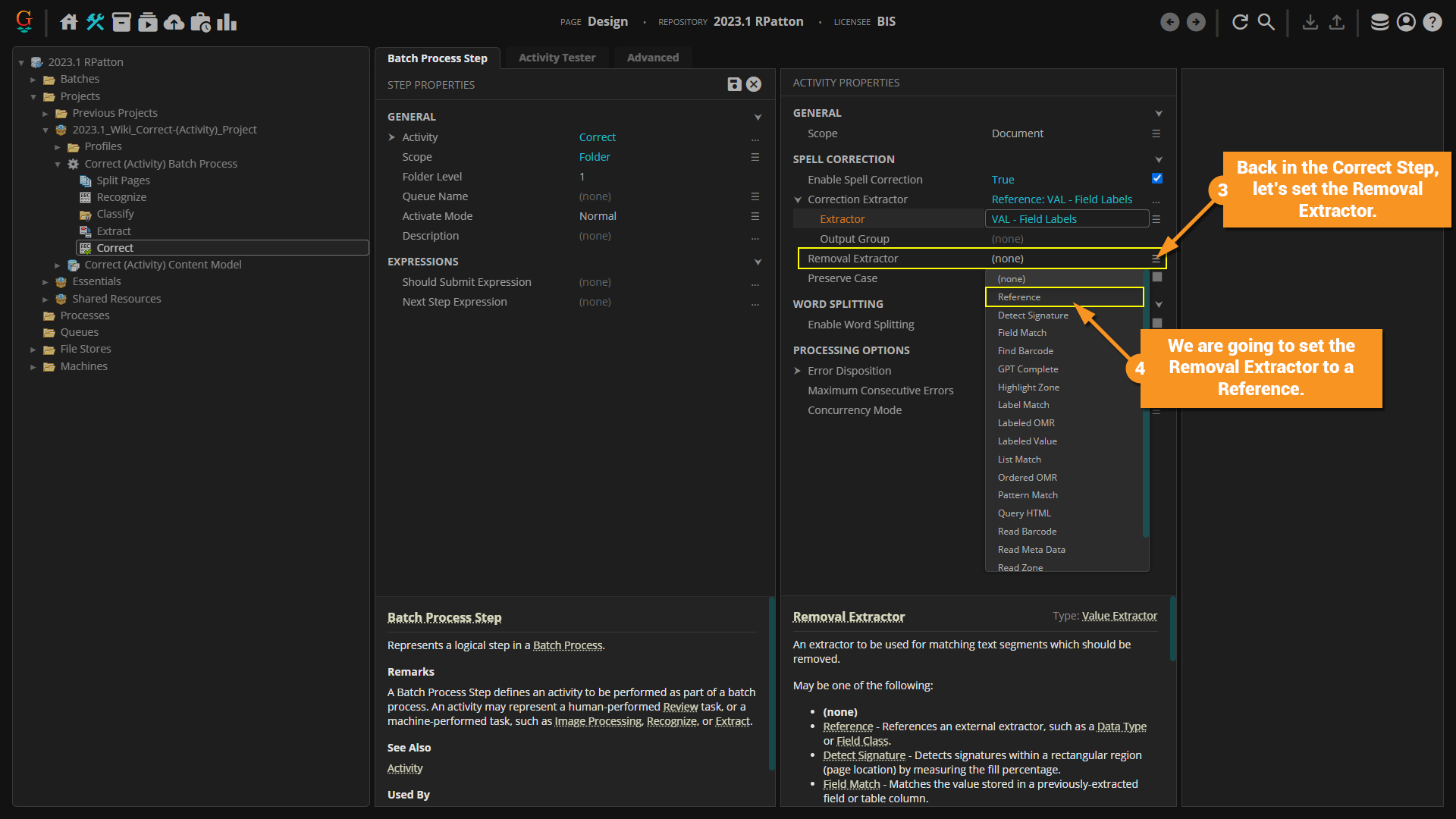Click the magnifying glass search icon
The image size is (1456, 819).
coord(1266,22)
